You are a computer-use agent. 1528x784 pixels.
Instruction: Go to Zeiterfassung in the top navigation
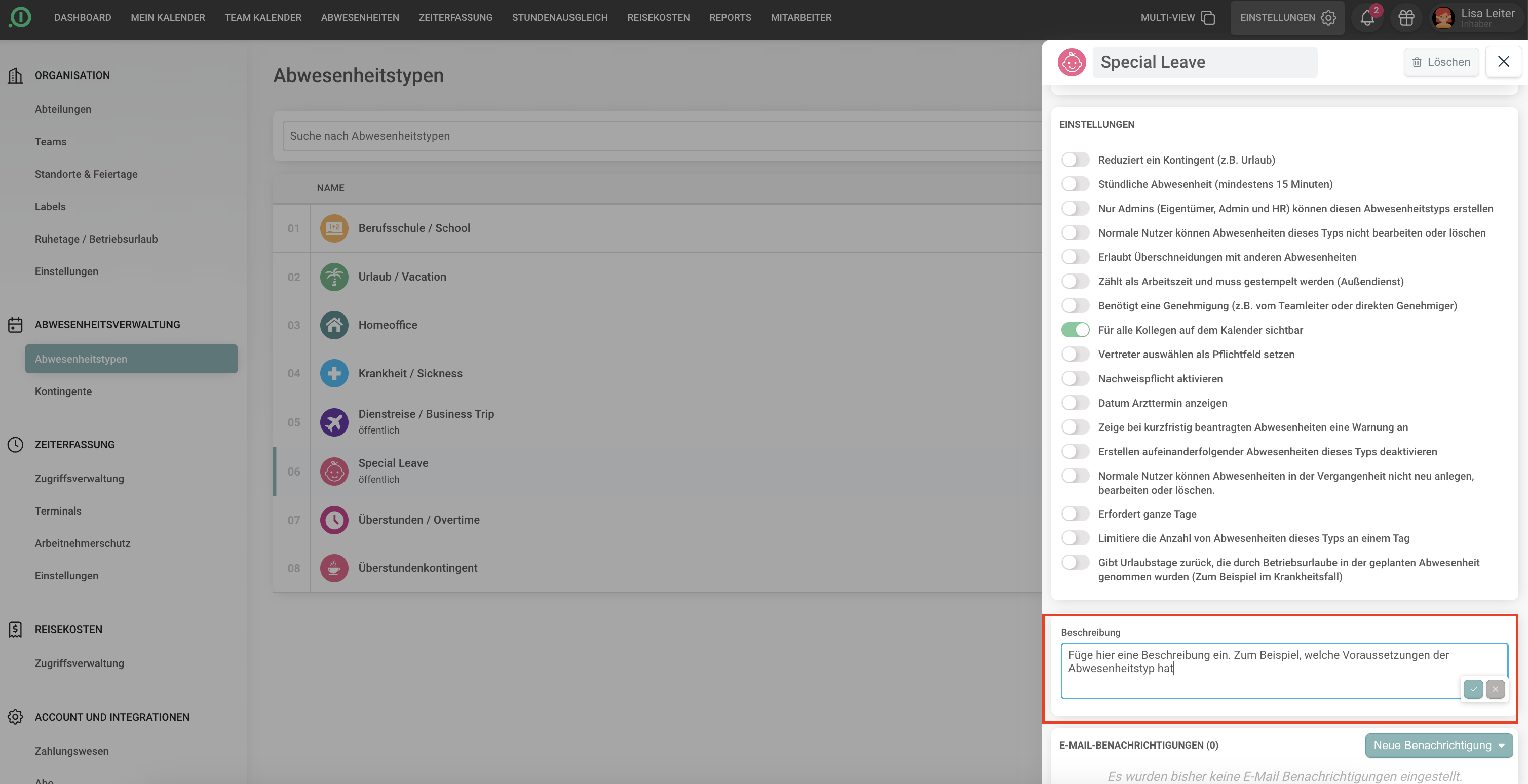coord(455,18)
